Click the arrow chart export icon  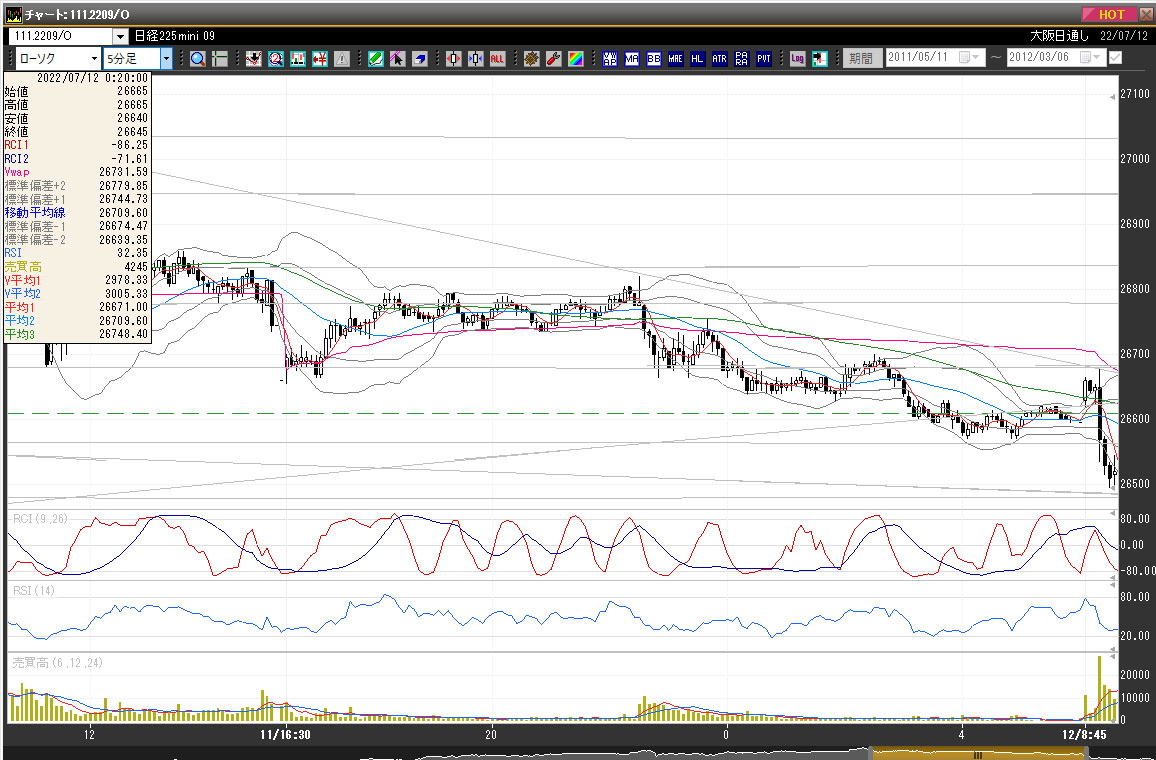[x=820, y=58]
